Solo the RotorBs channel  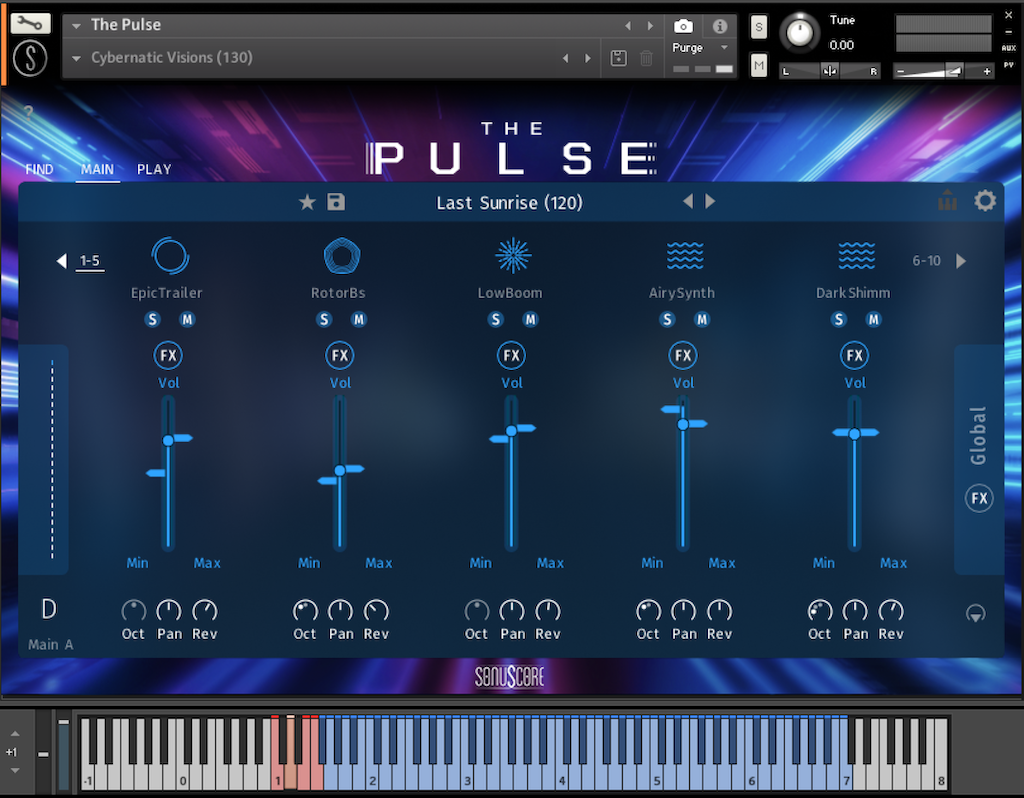point(324,319)
